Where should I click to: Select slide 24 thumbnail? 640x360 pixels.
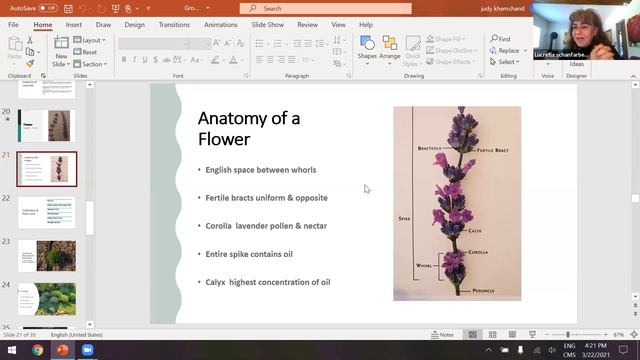pyautogui.click(x=47, y=299)
